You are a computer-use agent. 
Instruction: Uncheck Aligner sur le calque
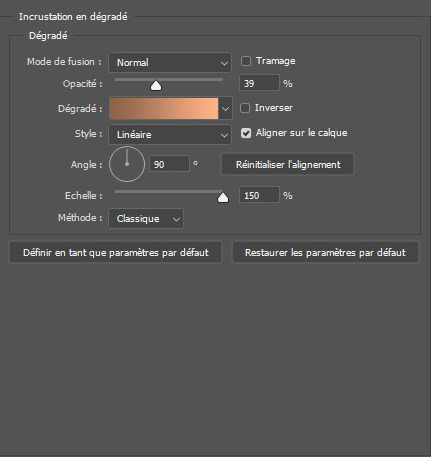pos(246,133)
